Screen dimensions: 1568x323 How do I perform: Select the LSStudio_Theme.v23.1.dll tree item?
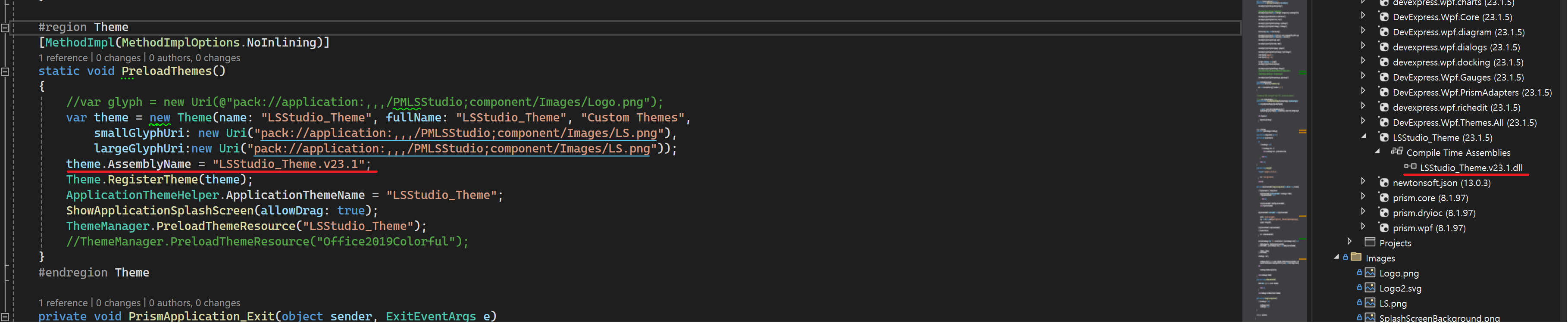(x=1471, y=168)
